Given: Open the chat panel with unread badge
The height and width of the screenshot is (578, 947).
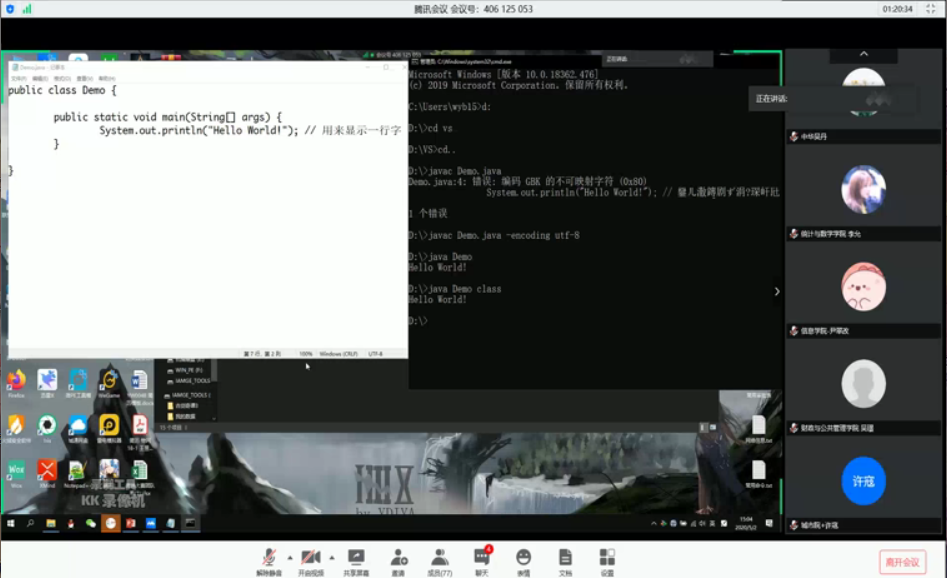Looking at the screenshot, I should [x=482, y=558].
